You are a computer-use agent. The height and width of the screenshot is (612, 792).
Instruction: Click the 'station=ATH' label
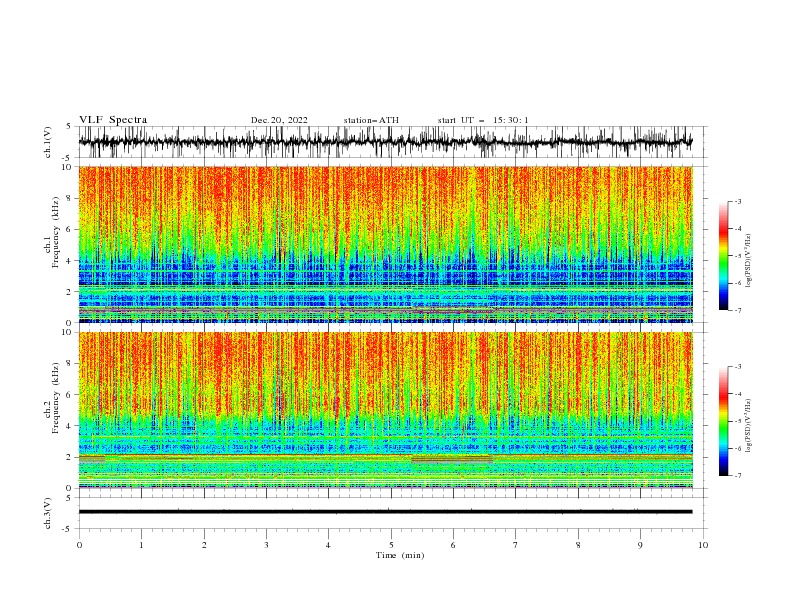[x=371, y=120]
